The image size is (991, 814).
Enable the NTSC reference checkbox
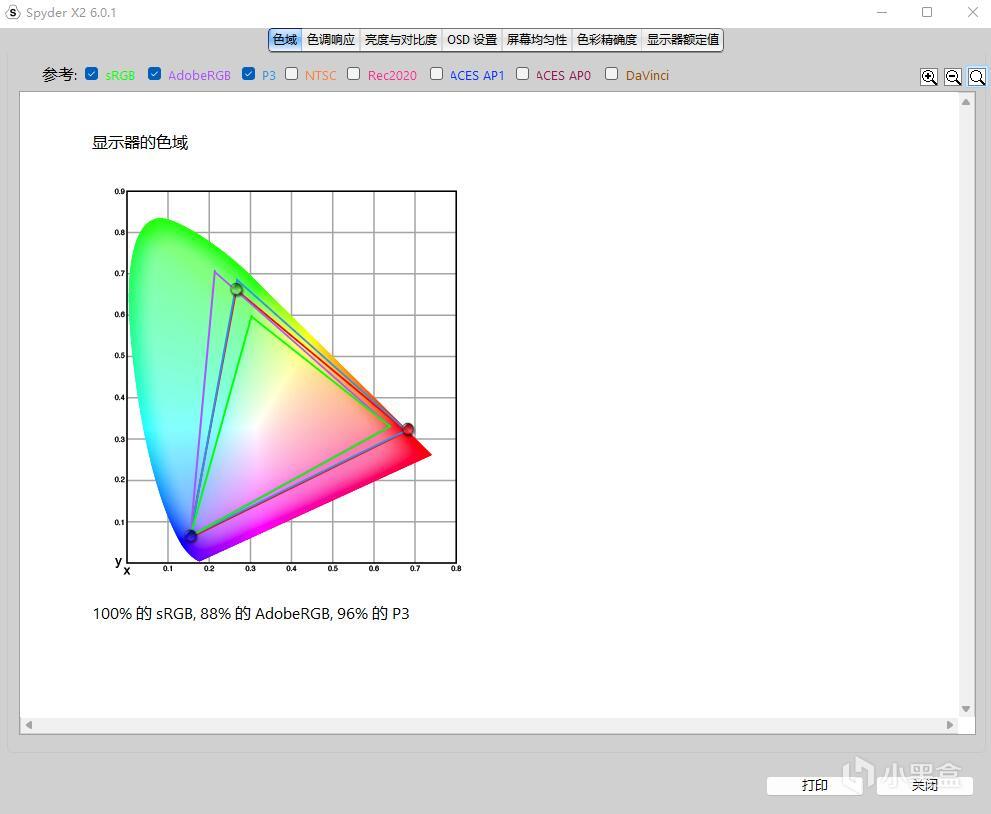pos(291,74)
